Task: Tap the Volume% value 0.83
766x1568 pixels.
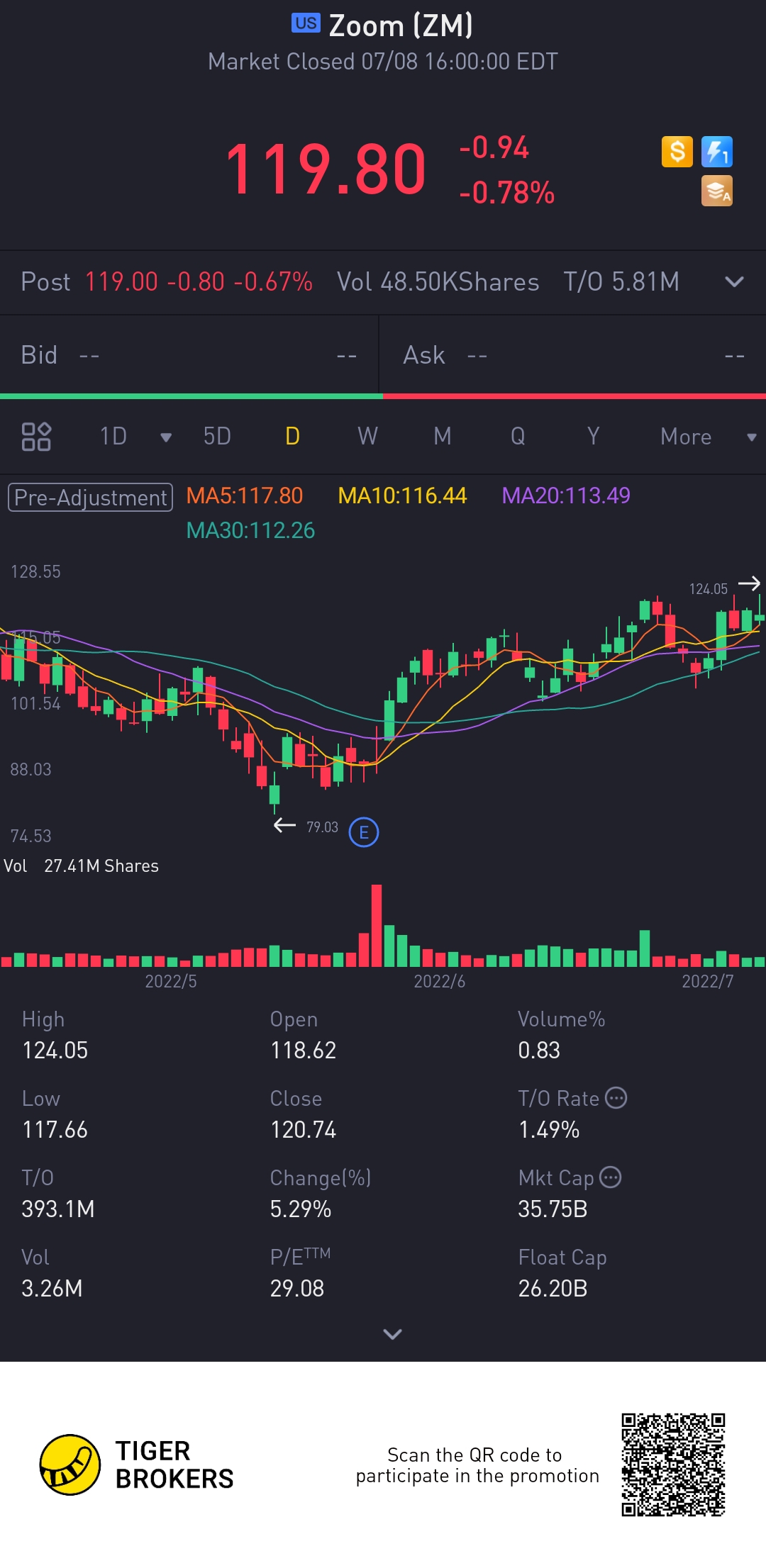Action: (x=539, y=1050)
